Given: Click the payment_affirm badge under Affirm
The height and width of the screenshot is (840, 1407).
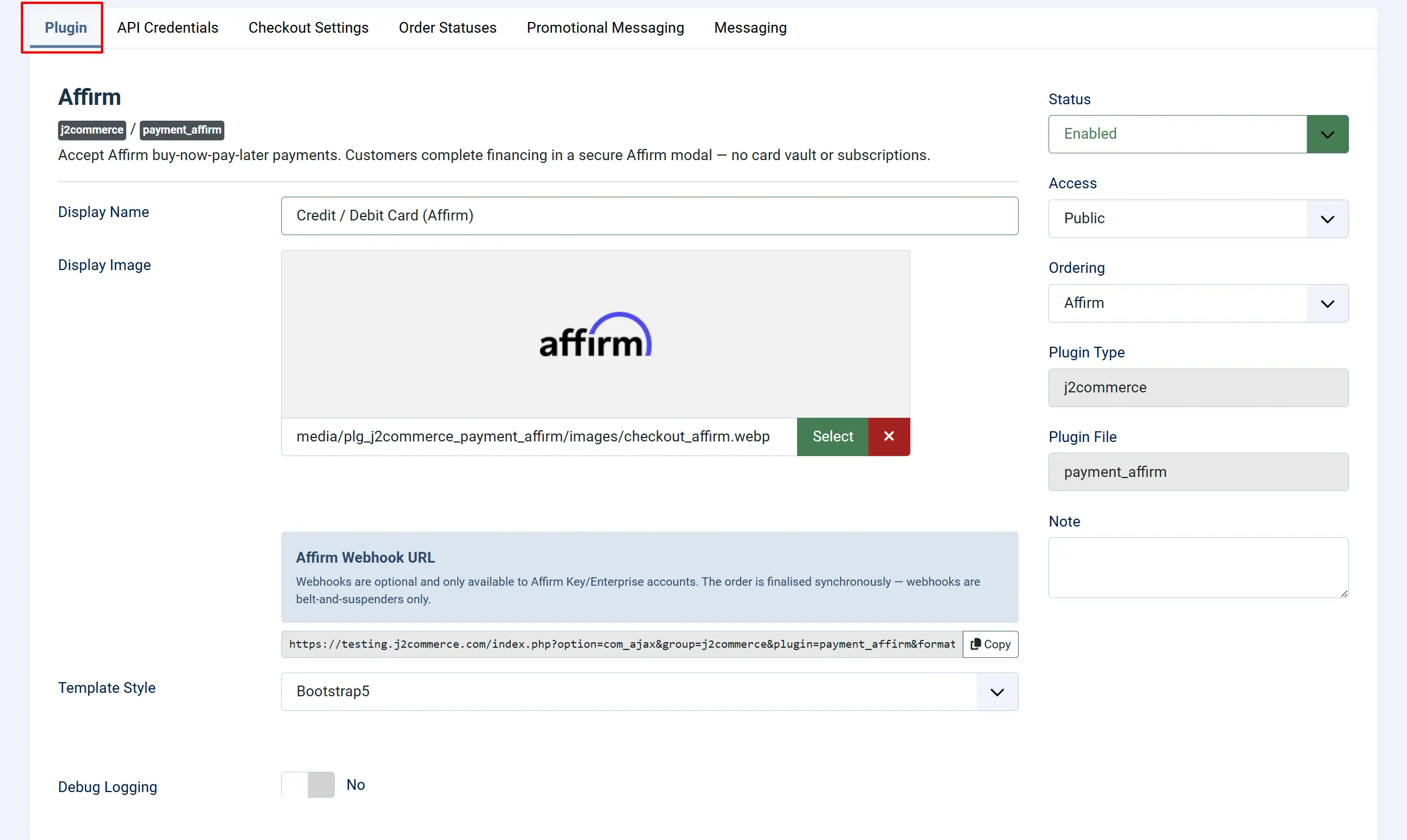Looking at the screenshot, I should pos(182,130).
